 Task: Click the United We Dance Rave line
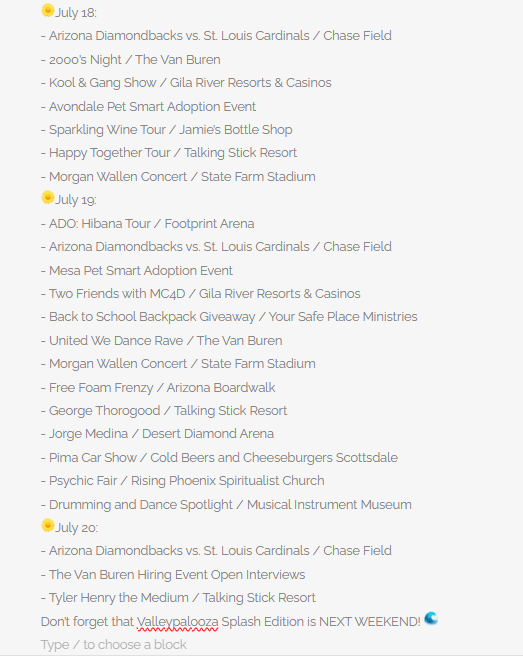click(162, 341)
